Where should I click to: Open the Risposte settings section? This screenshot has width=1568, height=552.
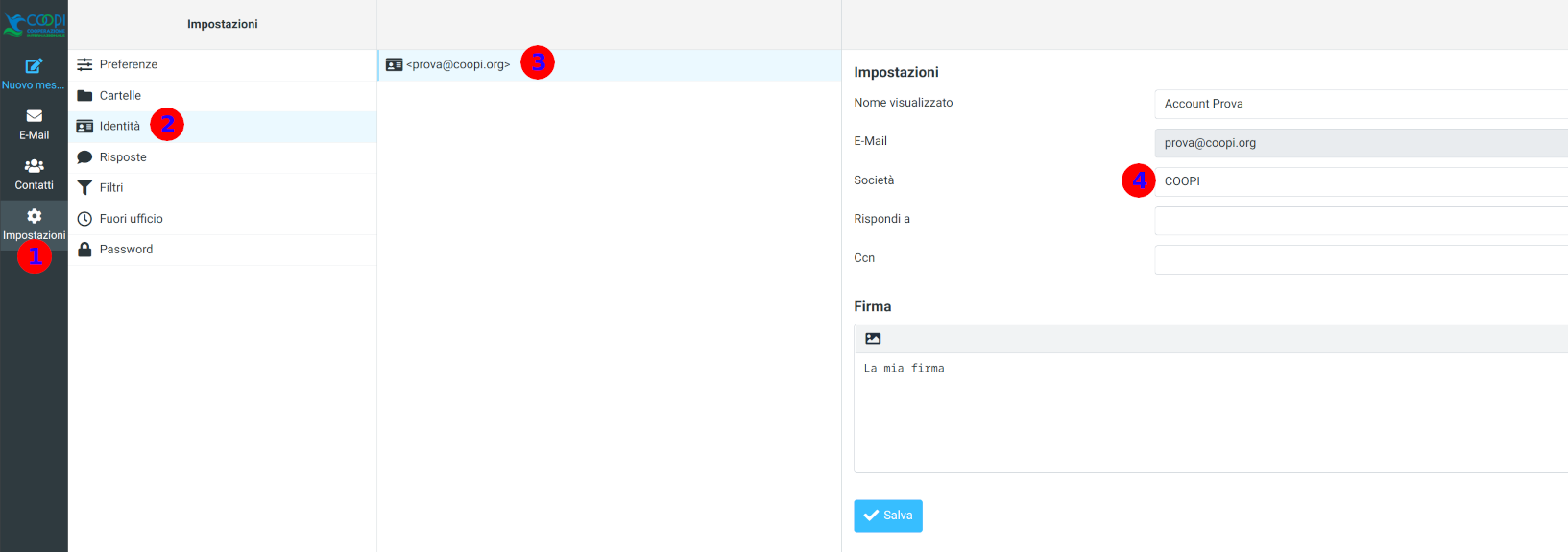pyautogui.click(x=123, y=157)
